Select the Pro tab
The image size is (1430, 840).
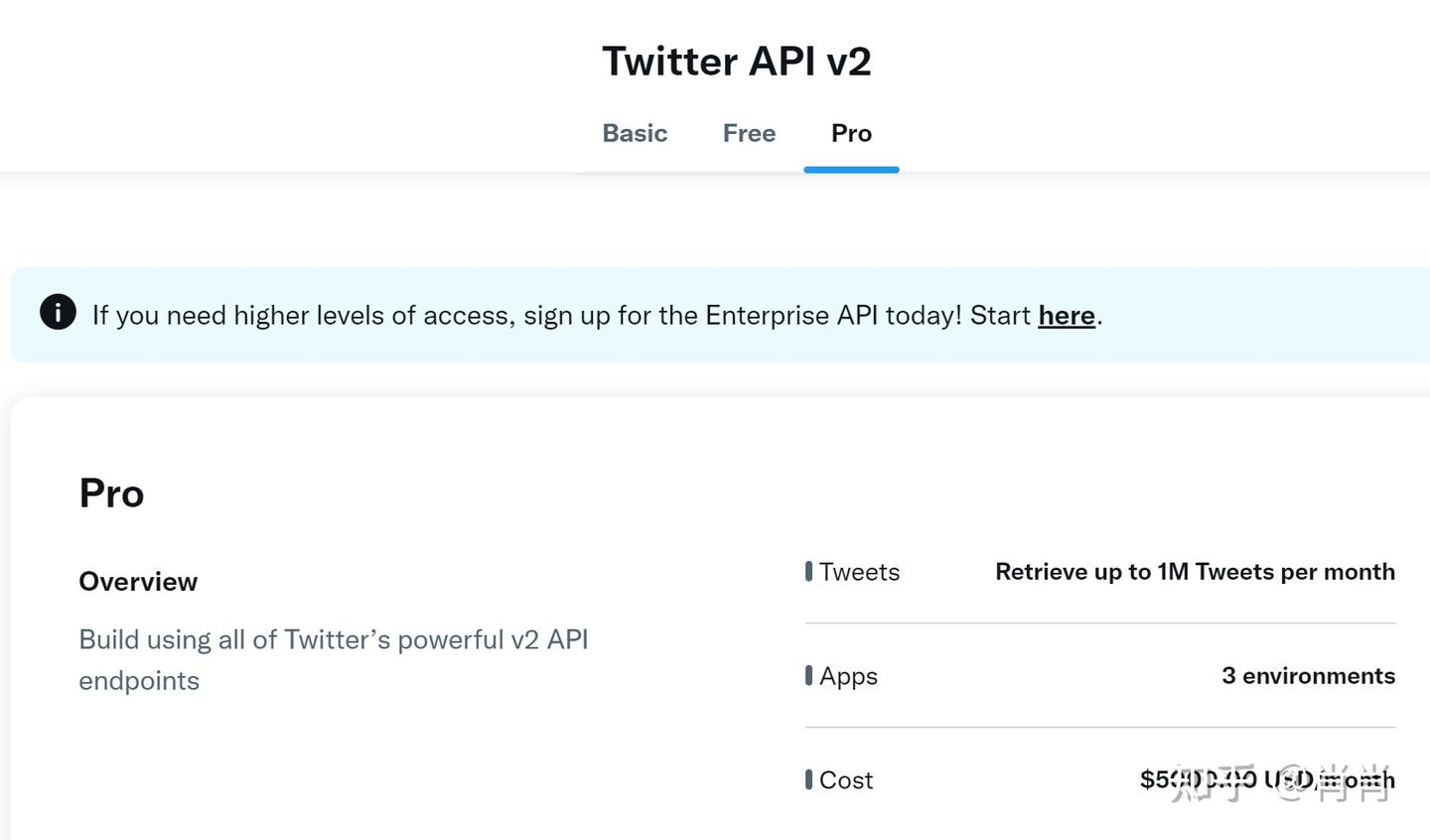pos(851,133)
